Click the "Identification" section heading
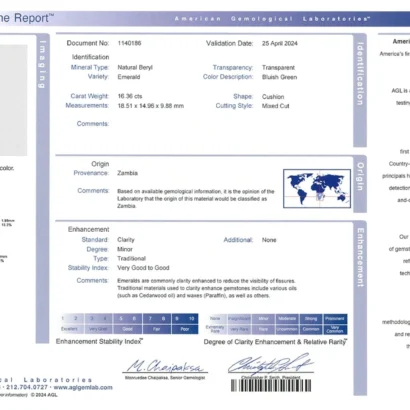The height and width of the screenshot is (410, 410). [x=90, y=57]
